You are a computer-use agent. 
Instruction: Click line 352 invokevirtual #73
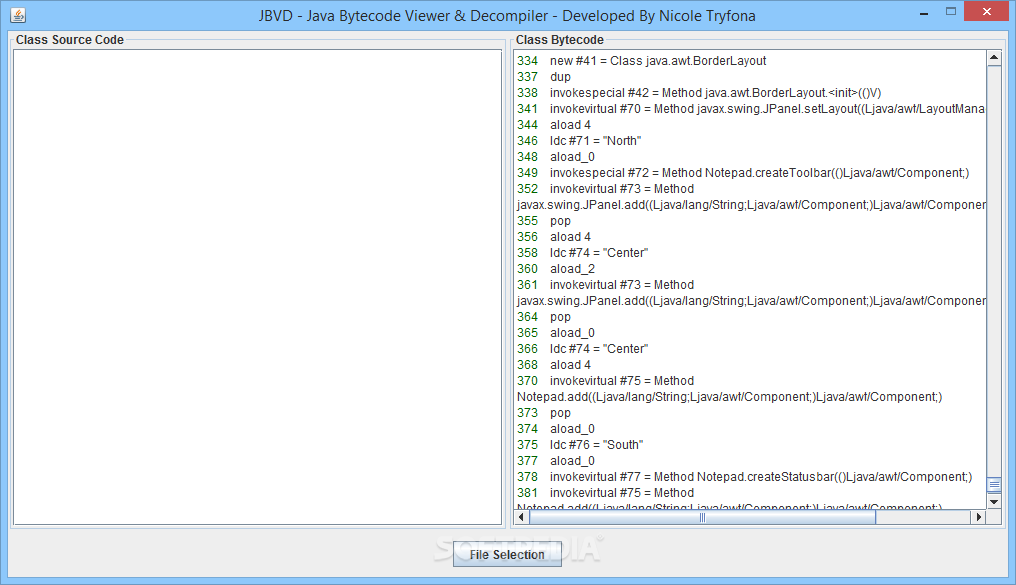coord(605,189)
